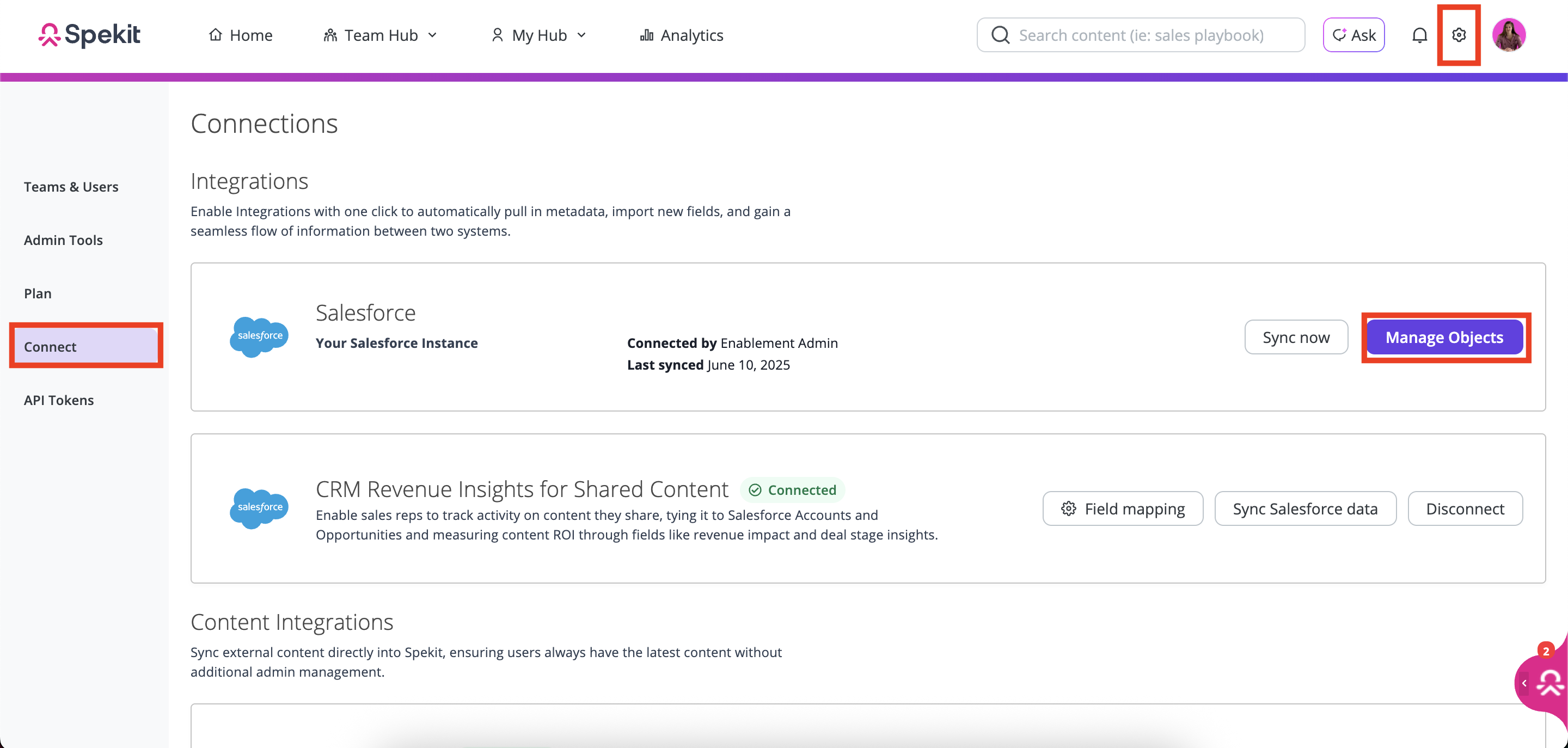This screenshot has height=748, width=1568.
Task: Disconnect CRM Revenue Insights integration
Action: [1465, 508]
